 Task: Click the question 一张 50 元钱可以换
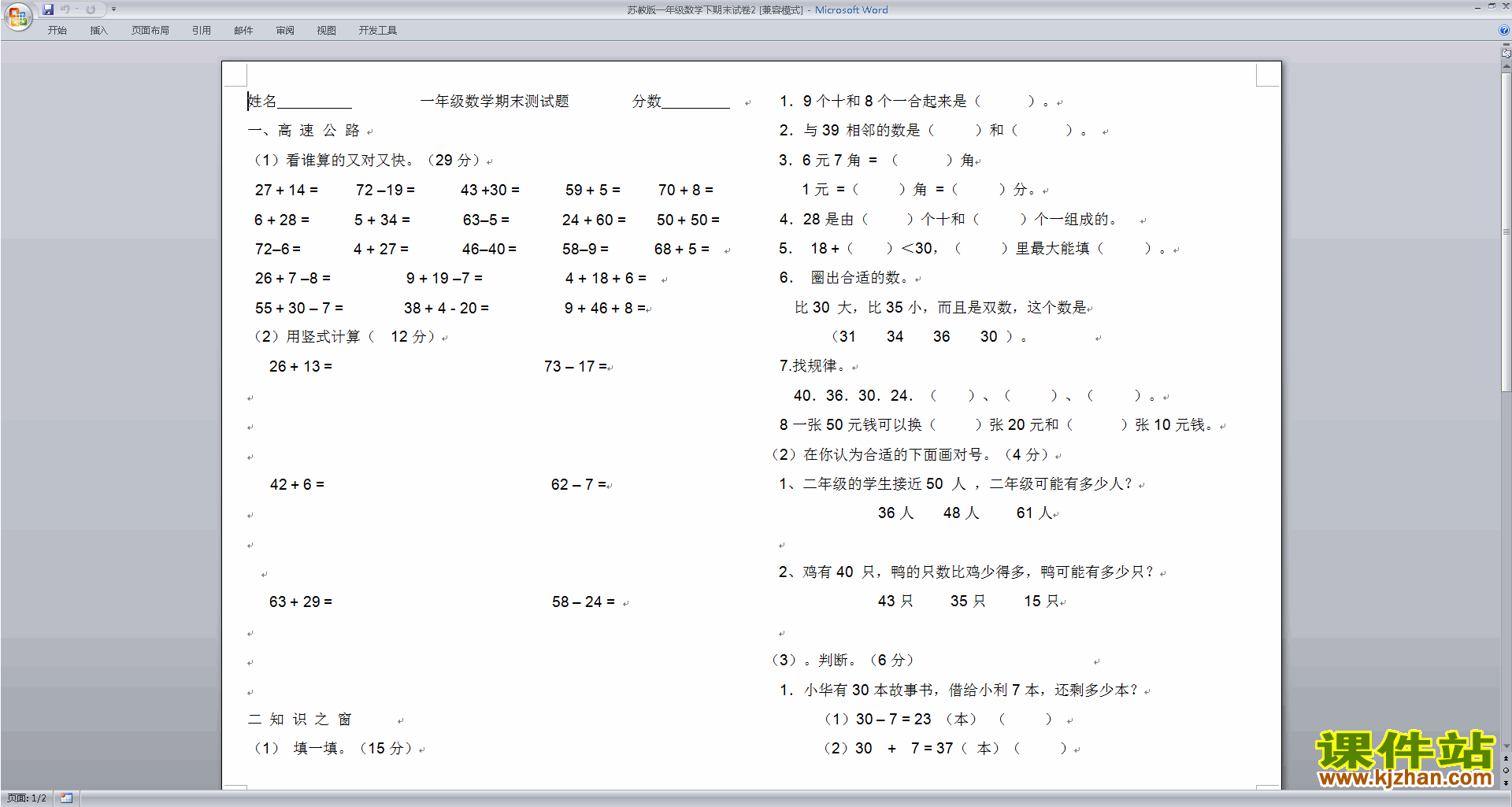coord(857,424)
